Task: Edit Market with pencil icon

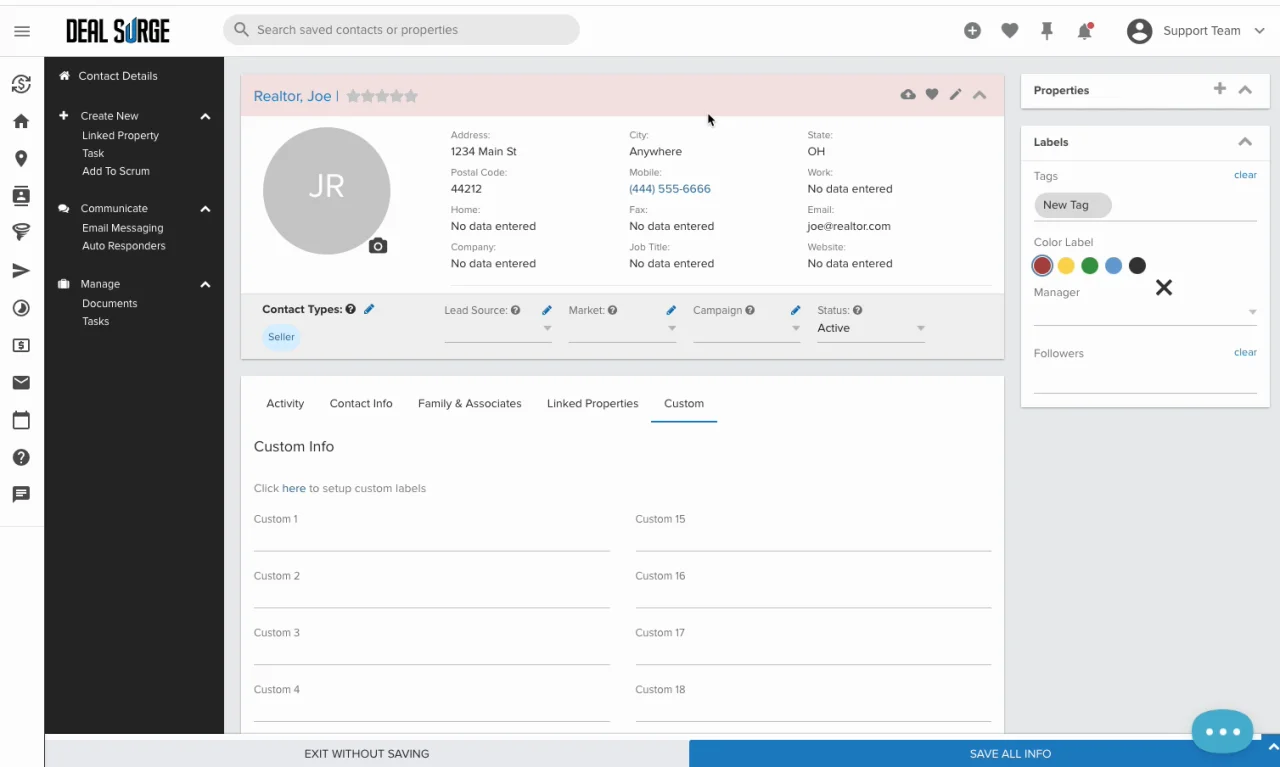Action: pos(671,311)
